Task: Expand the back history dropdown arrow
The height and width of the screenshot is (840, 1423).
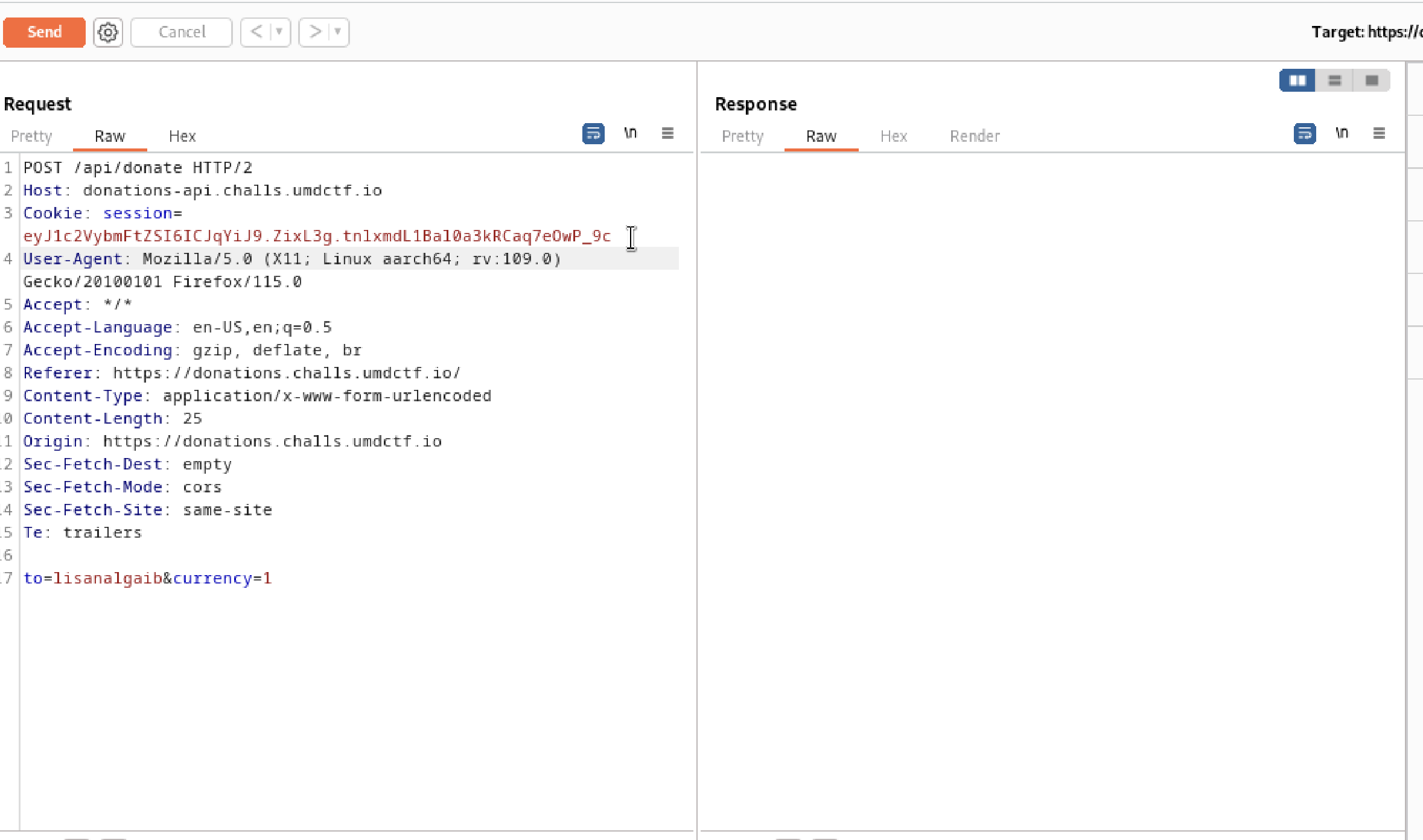Action: (279, 32)
